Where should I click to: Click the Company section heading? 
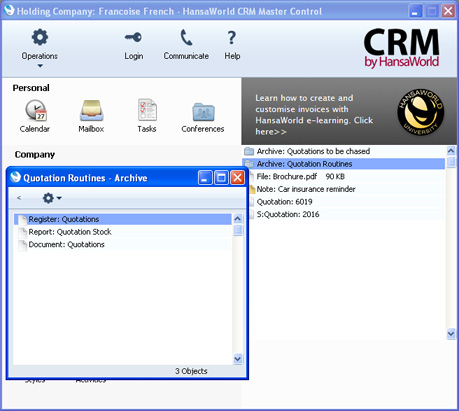(x=35, y=155)
